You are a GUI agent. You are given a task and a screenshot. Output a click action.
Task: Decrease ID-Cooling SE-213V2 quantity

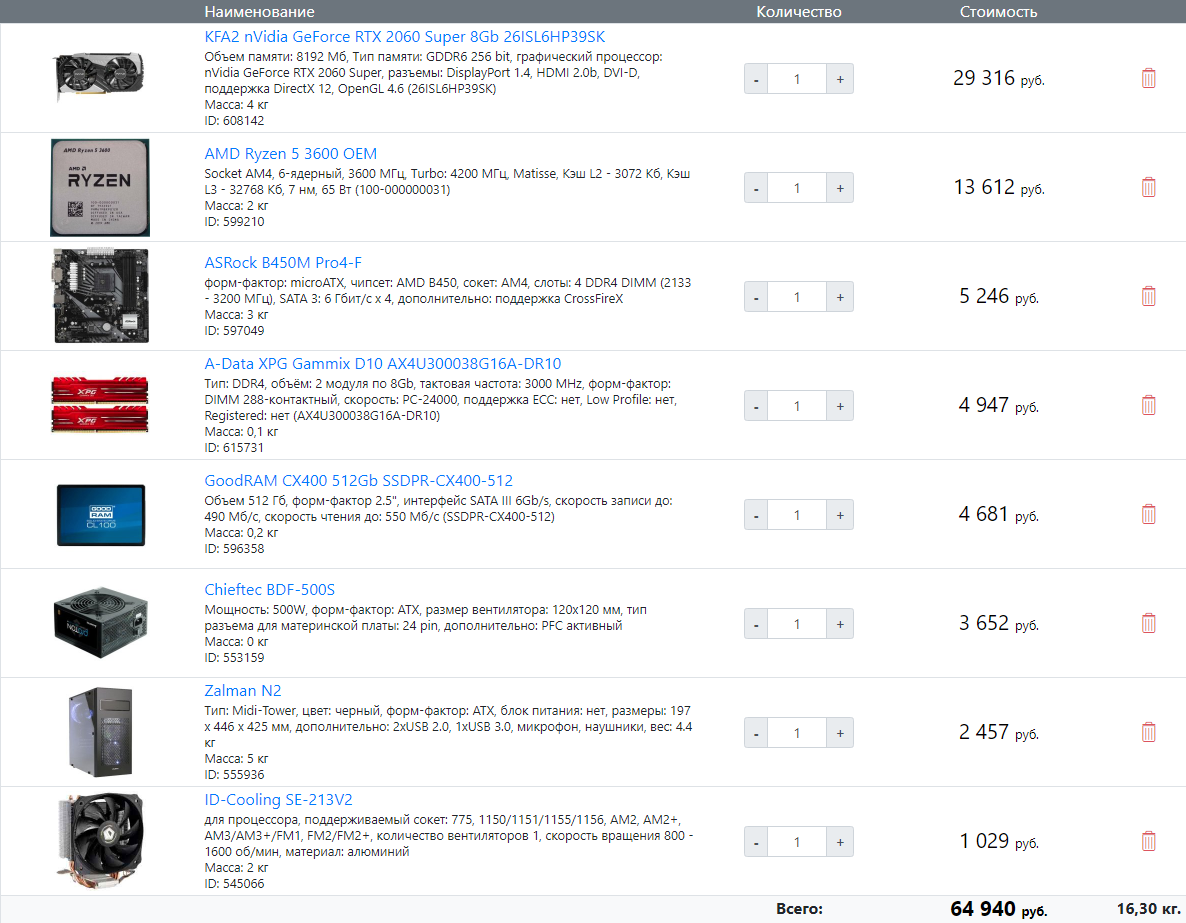coord(756,841)
